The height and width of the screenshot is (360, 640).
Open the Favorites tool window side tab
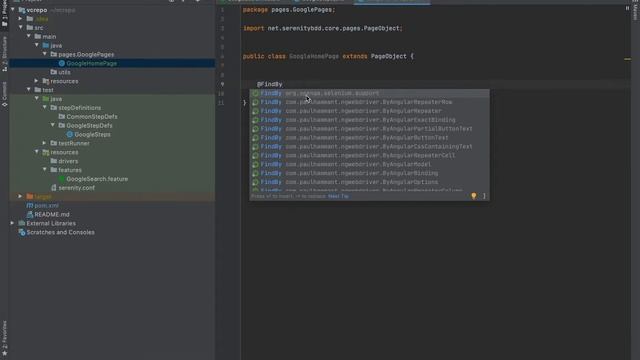tap(4, 337)
